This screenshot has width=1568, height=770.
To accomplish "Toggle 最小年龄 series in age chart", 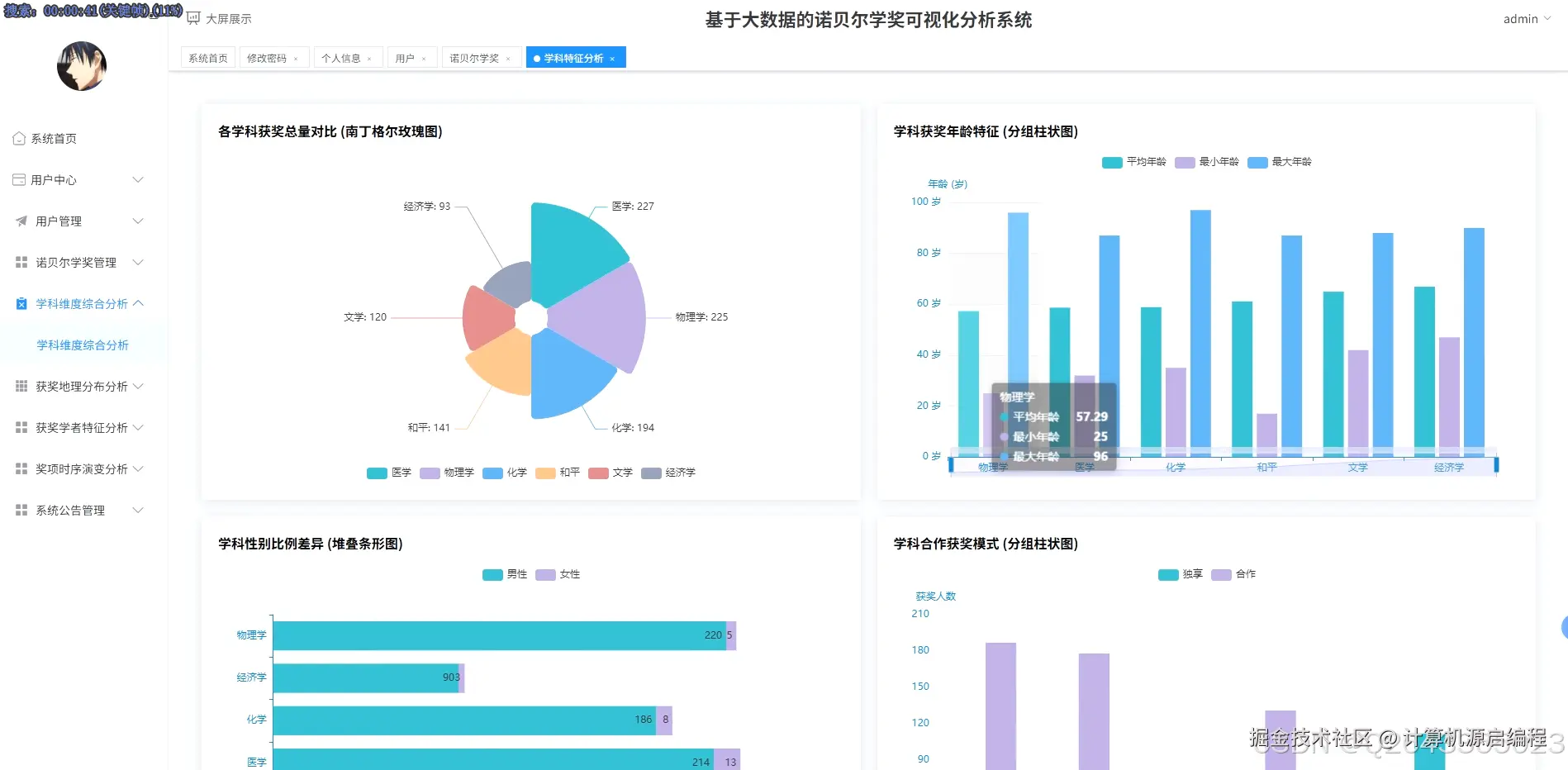I will [1207, 162].
